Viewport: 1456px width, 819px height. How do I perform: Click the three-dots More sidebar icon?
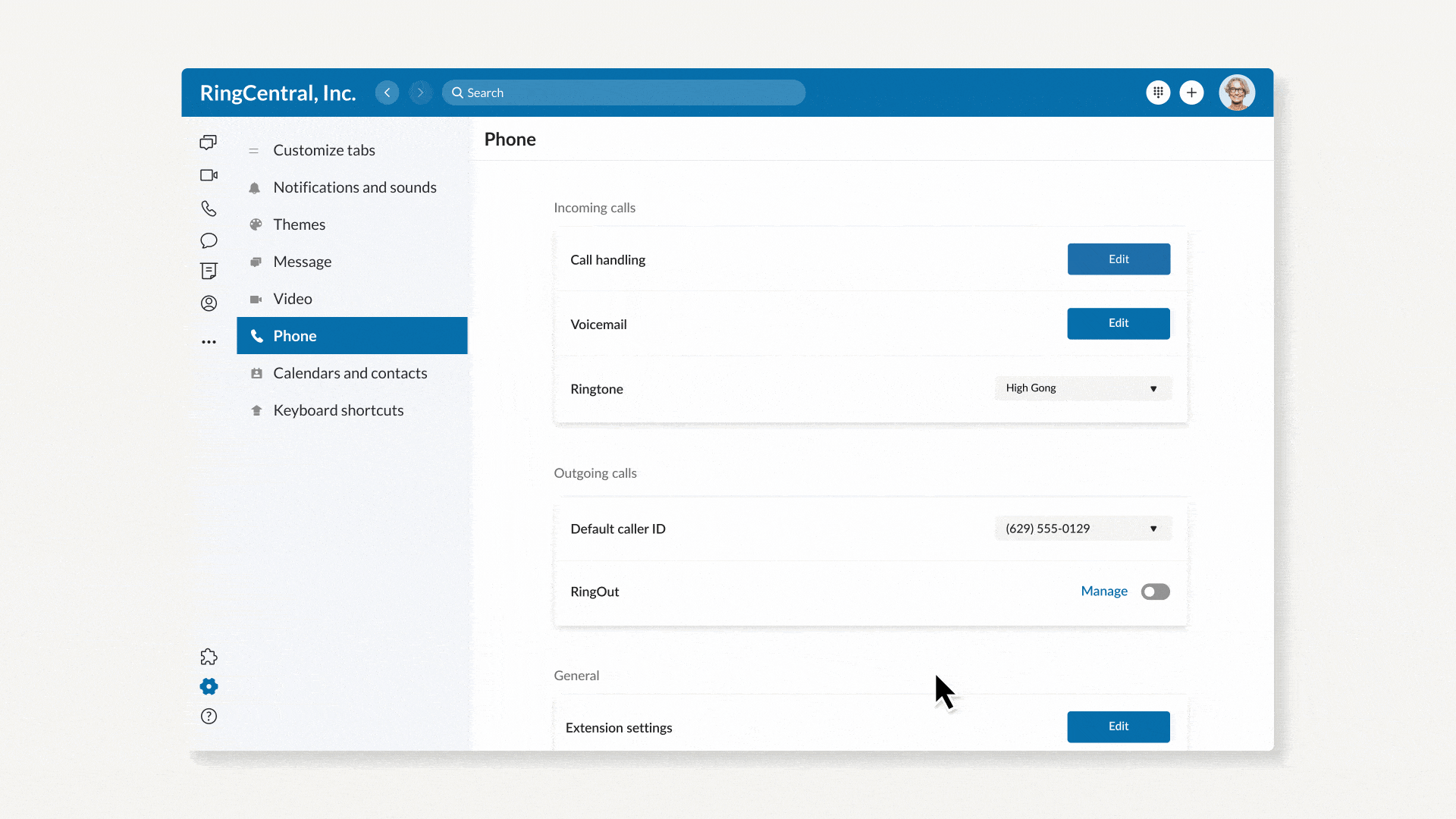click(209, 342)
